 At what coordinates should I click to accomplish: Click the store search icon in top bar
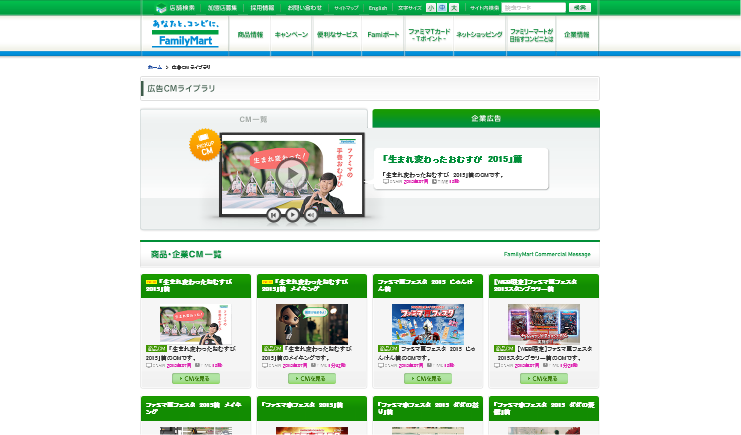(x=161, y=8)
